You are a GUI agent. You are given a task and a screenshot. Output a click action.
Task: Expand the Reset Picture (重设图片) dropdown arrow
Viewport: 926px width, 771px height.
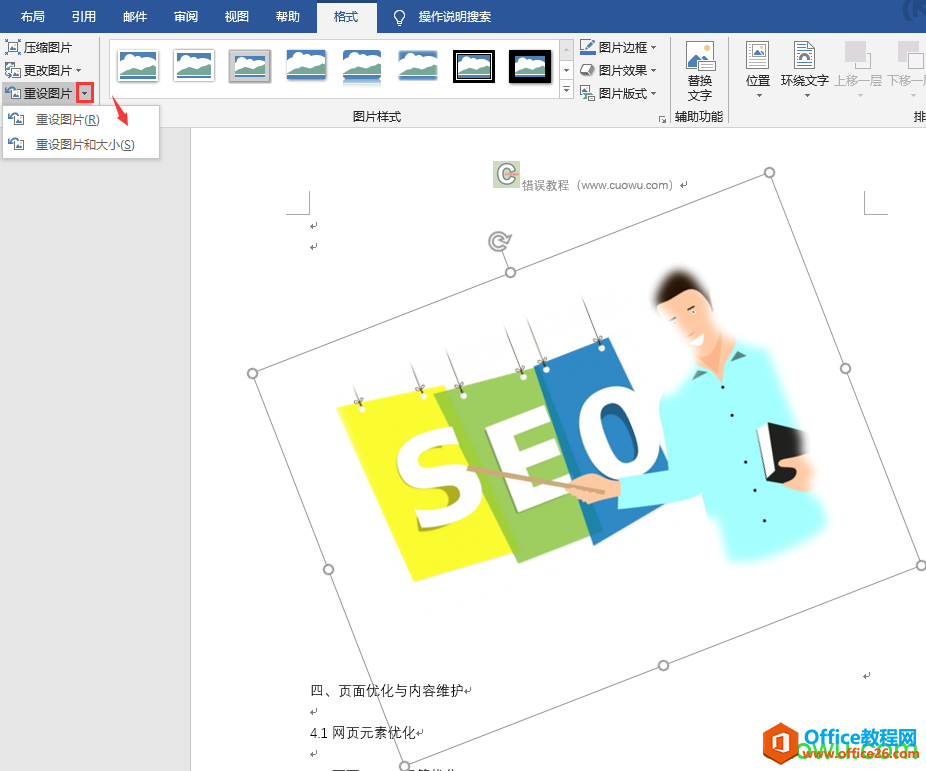[85, 93]
